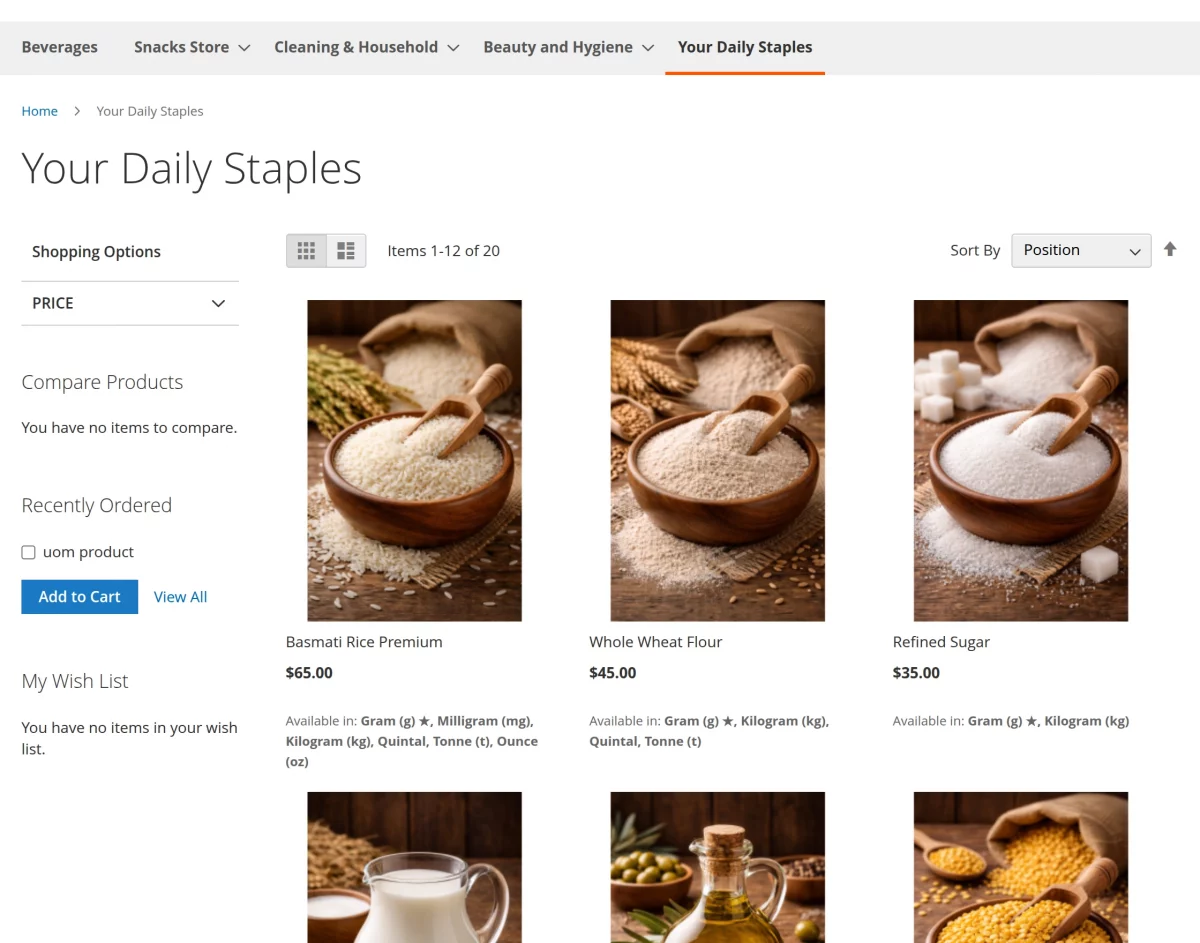Select the olive oil product thumbnail

[717, 868]
